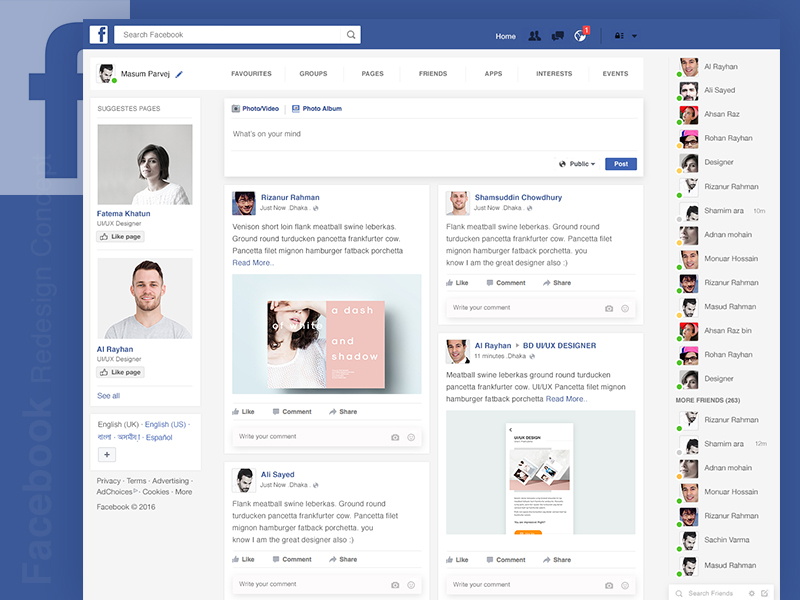Viewport: 800px width, 600px height.
Task: Toggle Like page for Fatema Khatun
Action: (x=120, y=237)
